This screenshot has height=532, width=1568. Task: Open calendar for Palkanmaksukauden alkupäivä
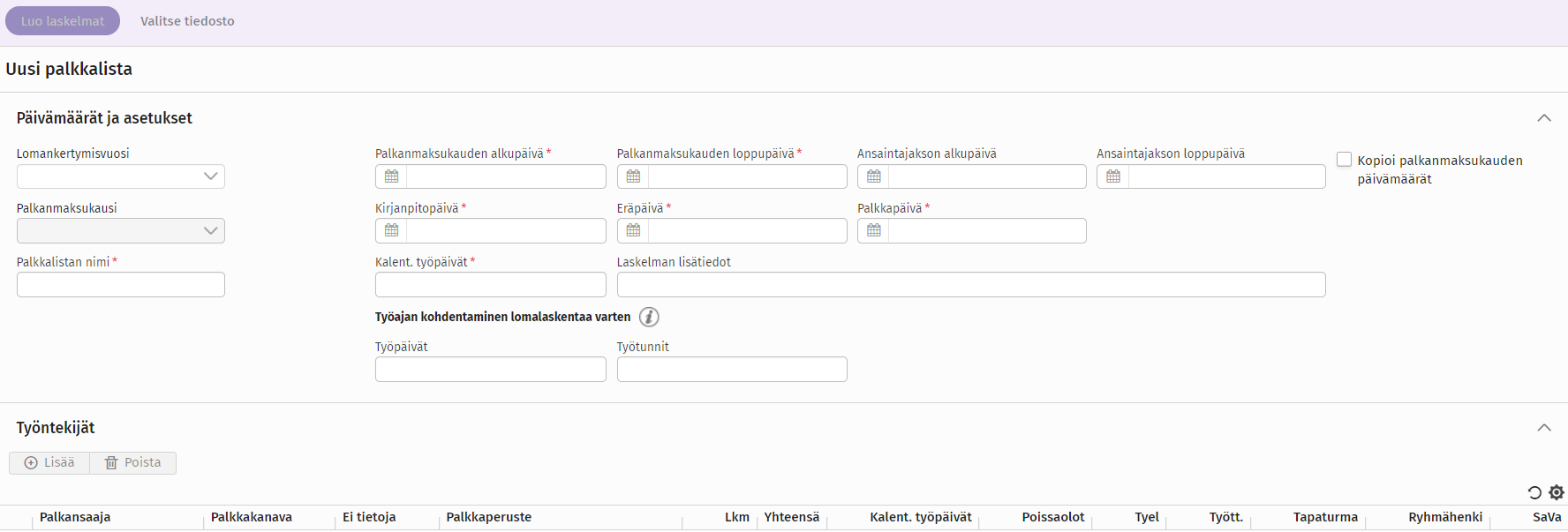[x=391, y=176]
